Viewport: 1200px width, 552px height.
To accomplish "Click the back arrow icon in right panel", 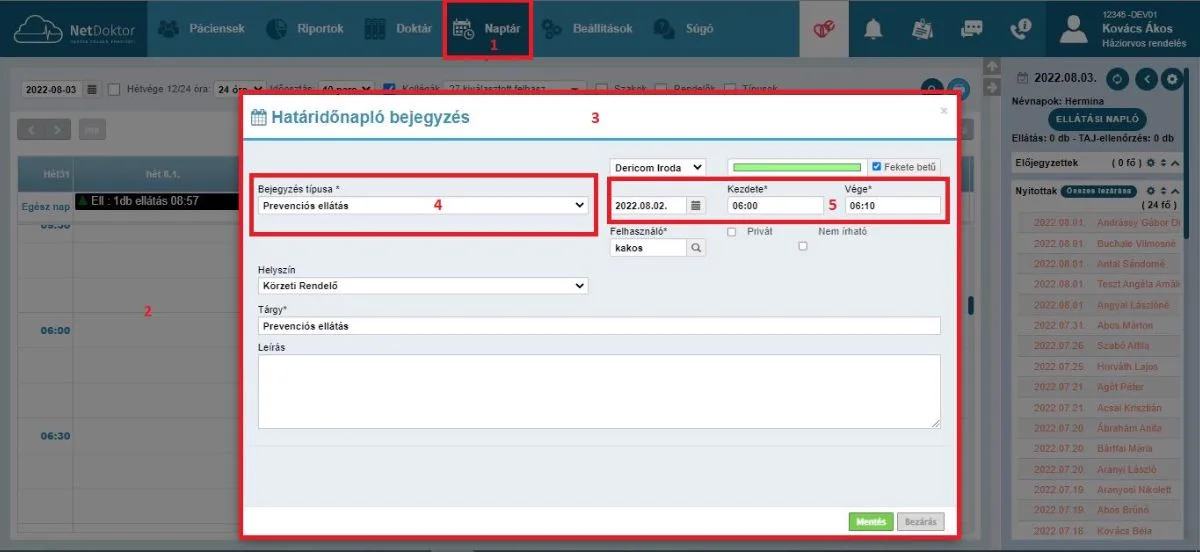I will 1148,78.
